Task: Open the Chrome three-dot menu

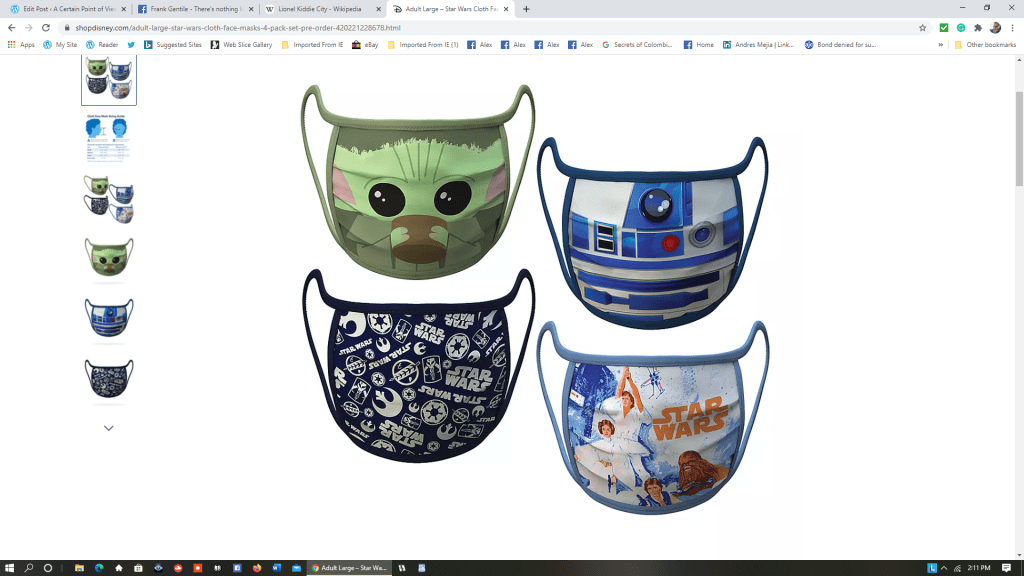Action: (x=1012, y=28)
